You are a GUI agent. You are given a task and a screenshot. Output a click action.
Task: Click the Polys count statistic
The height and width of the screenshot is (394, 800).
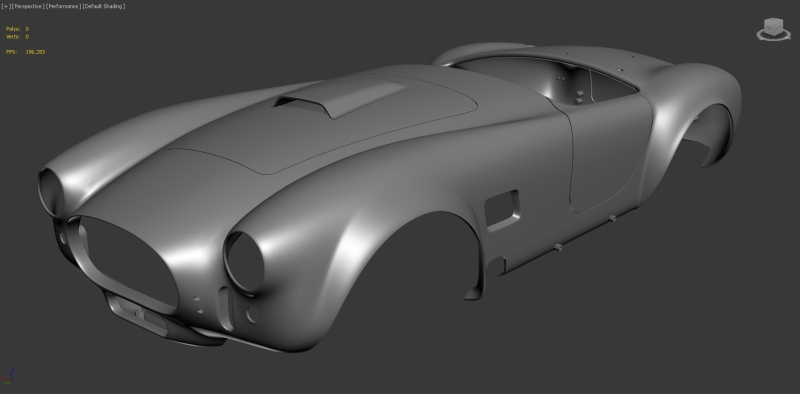click(17, 29)
